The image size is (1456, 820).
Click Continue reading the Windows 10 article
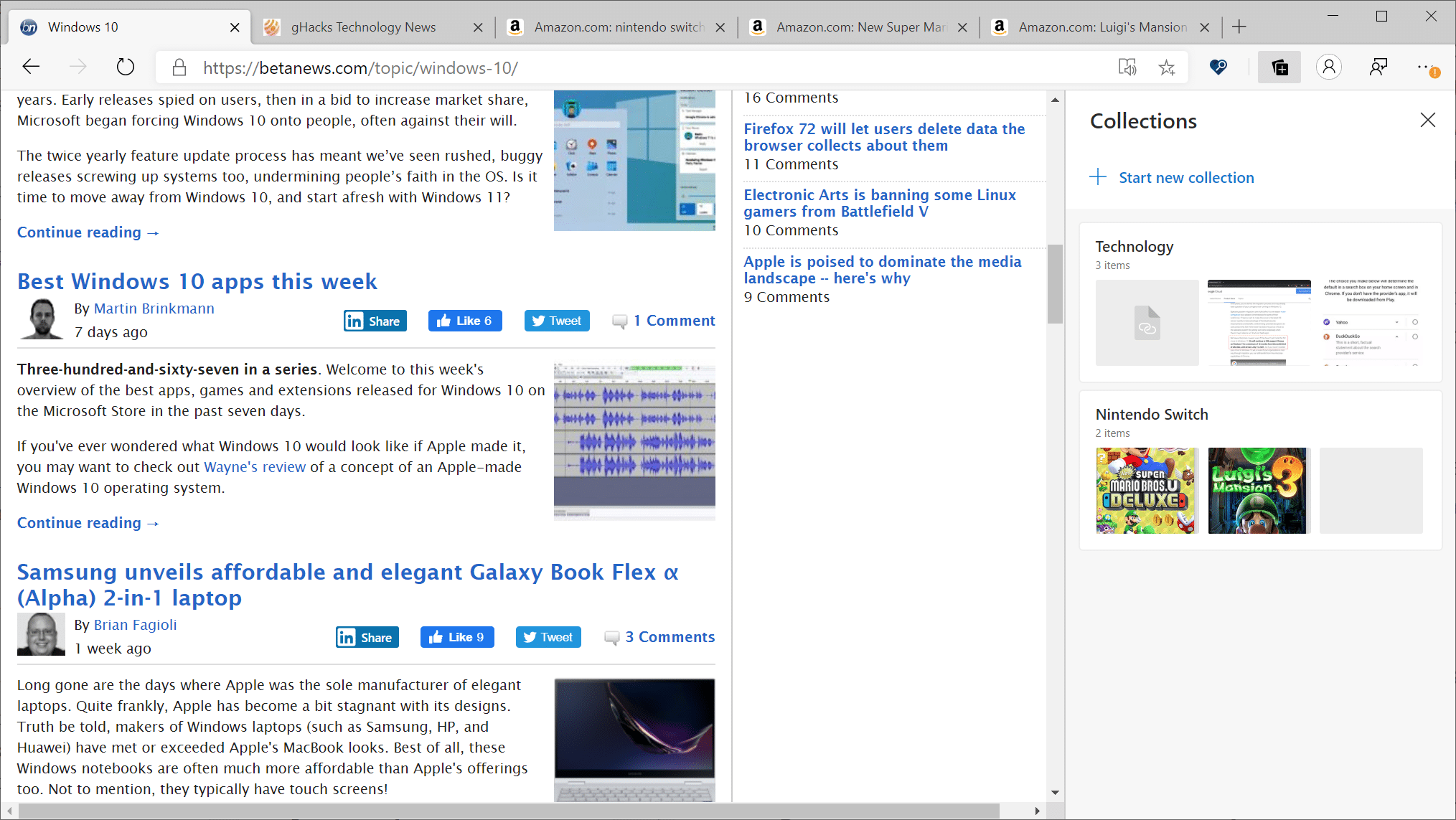88,231
